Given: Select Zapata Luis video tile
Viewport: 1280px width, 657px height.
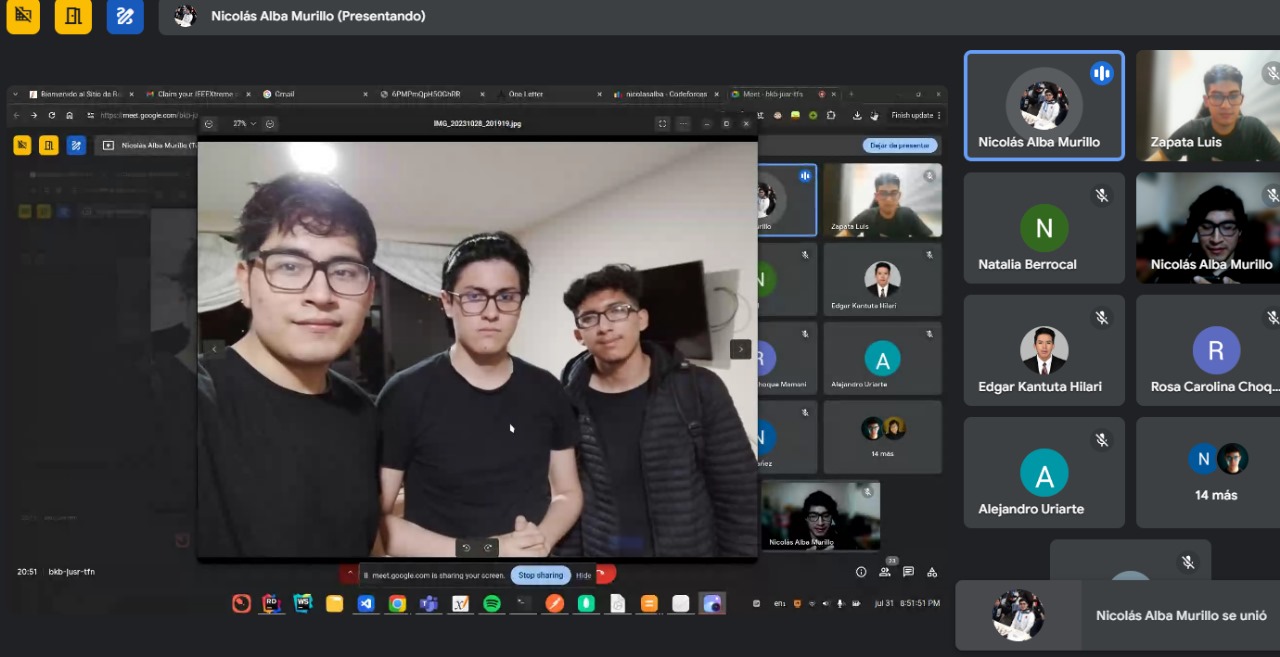Looking at the screenshot, I should 1207,105.
